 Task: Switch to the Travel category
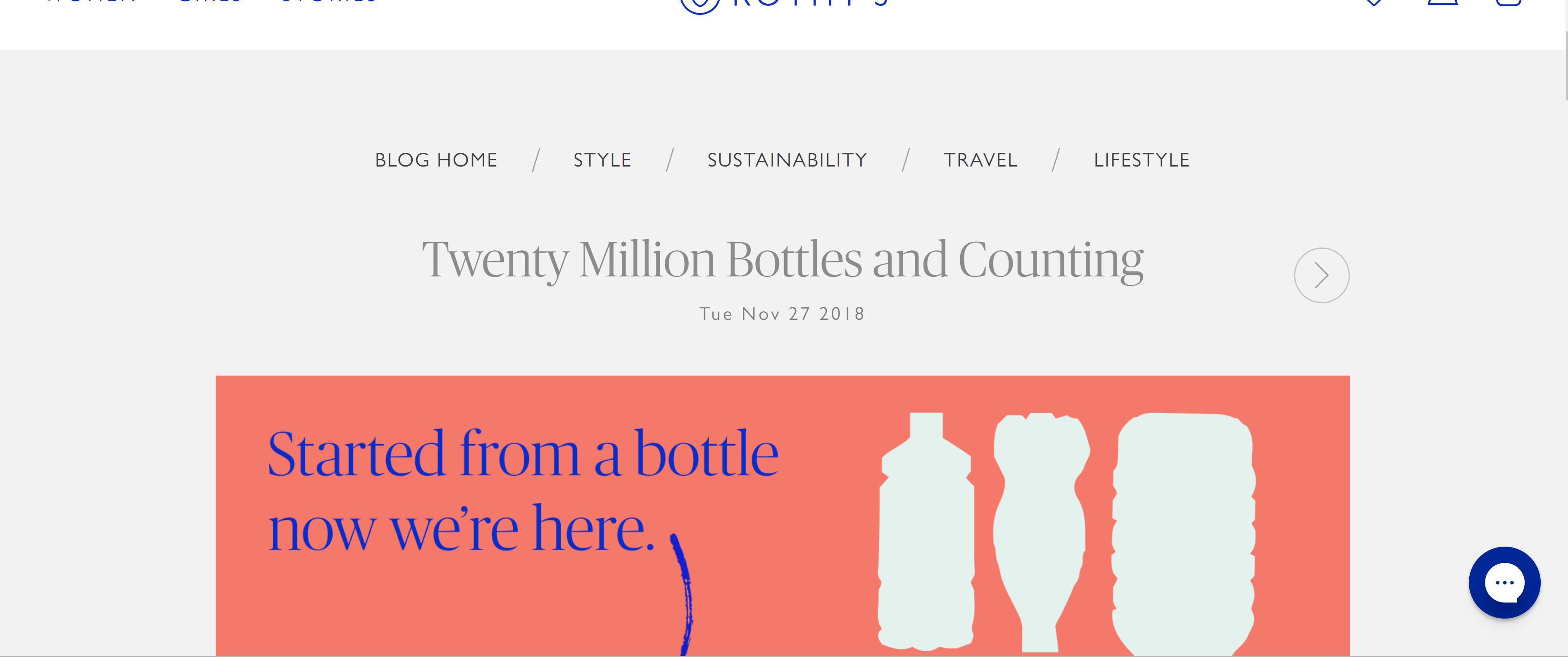[980, 160]
